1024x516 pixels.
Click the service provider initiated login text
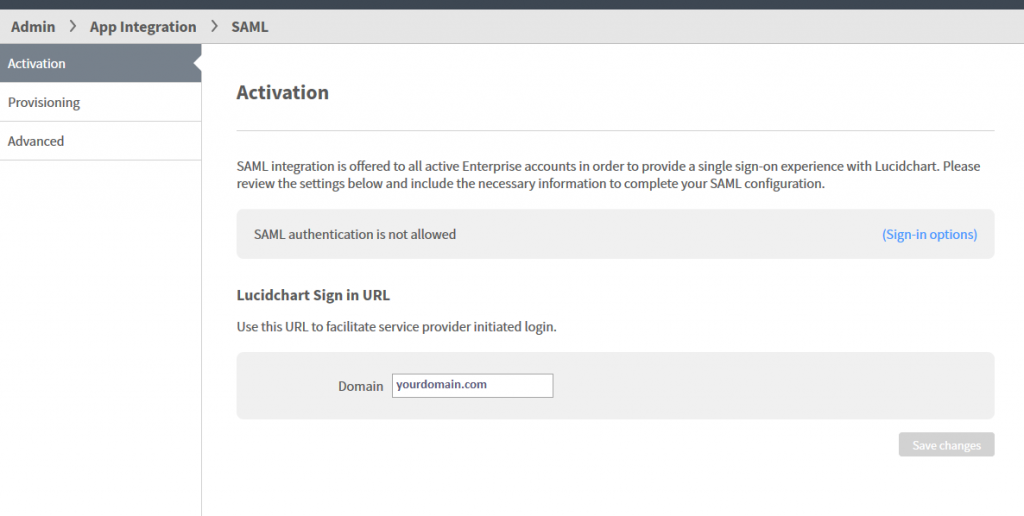click(x=396, y=327)
